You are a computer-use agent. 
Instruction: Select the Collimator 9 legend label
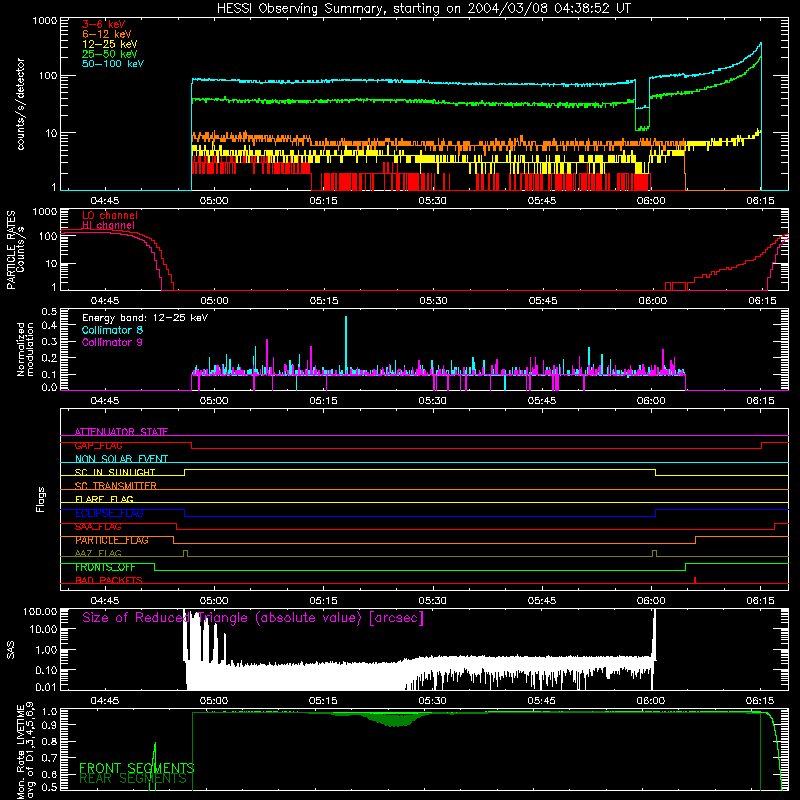click(112, 342)
